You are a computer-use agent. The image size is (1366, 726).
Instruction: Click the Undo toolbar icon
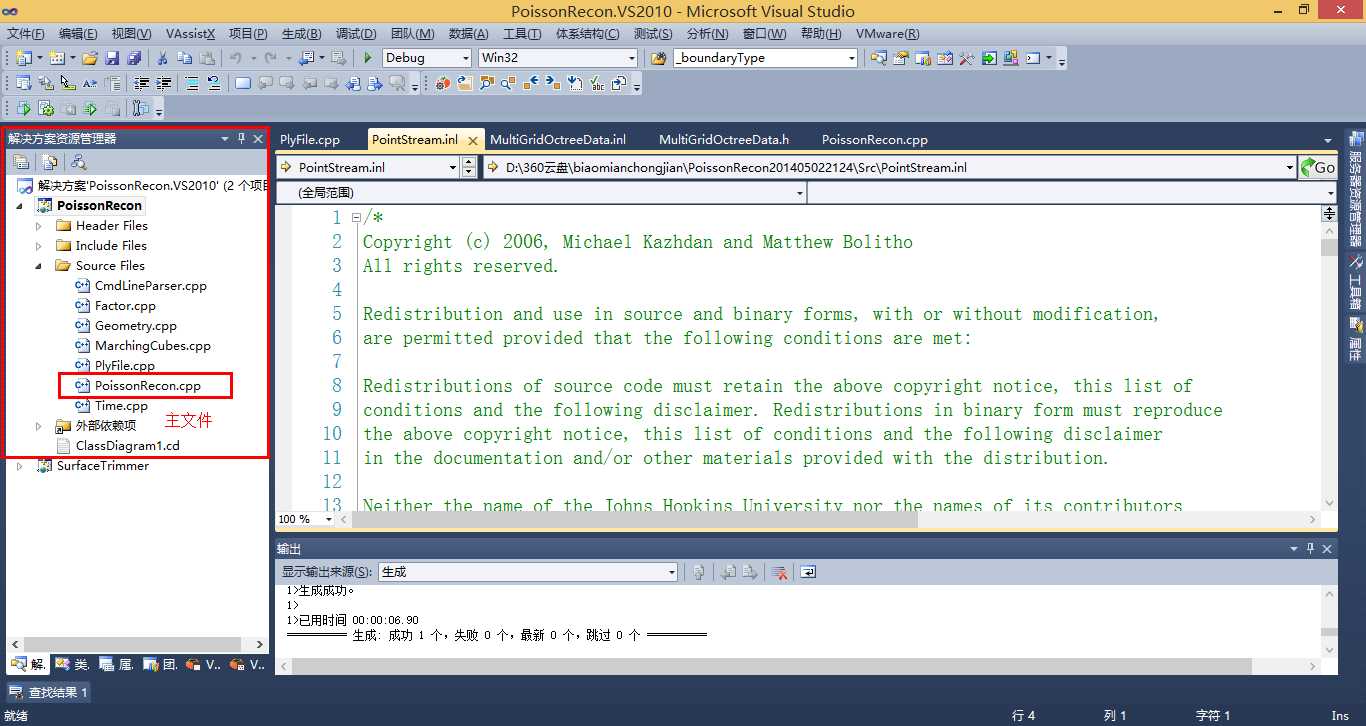tap(236, 58)
